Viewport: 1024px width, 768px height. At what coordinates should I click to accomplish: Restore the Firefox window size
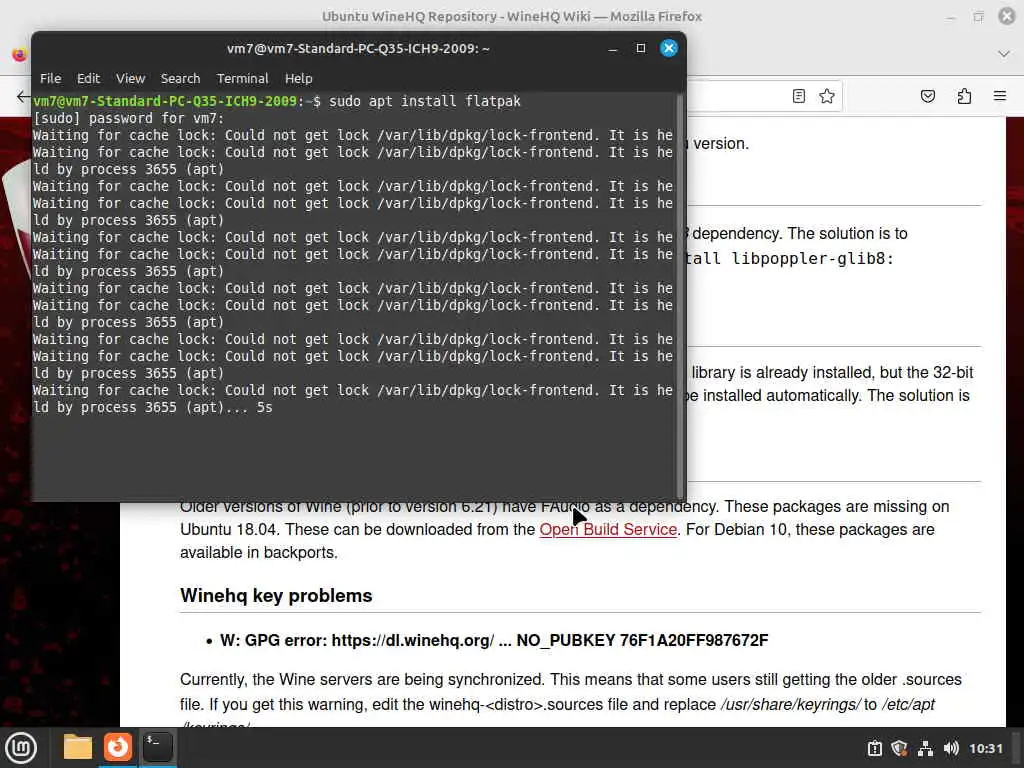978,16
